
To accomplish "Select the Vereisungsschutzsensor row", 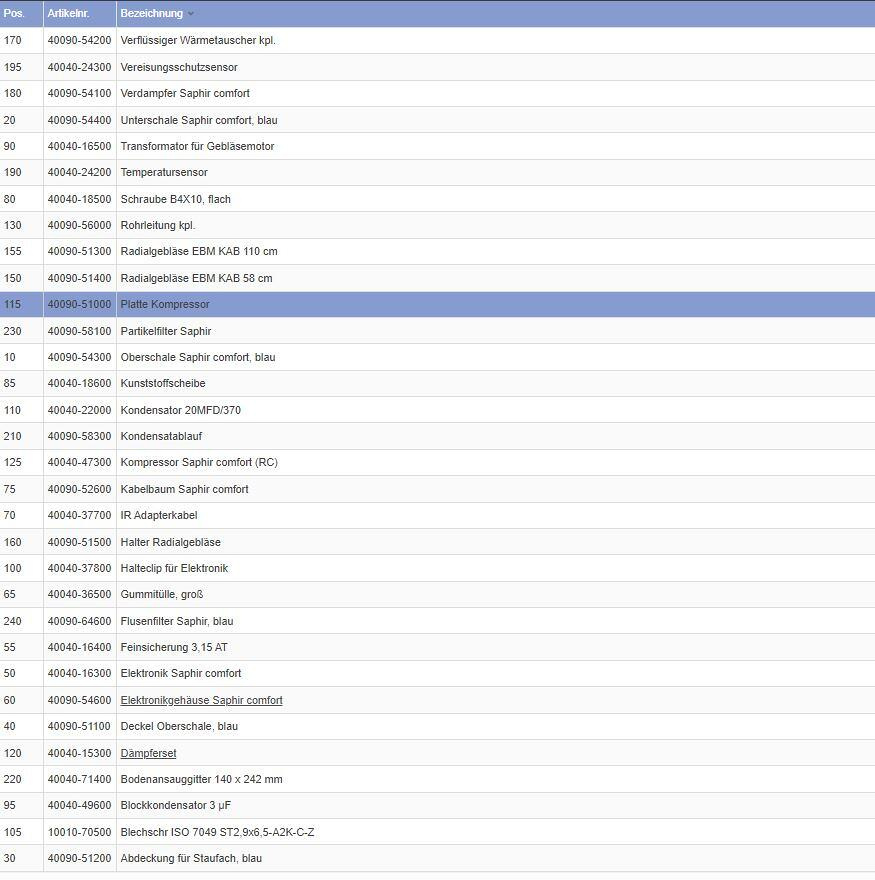I will [179, 67].
